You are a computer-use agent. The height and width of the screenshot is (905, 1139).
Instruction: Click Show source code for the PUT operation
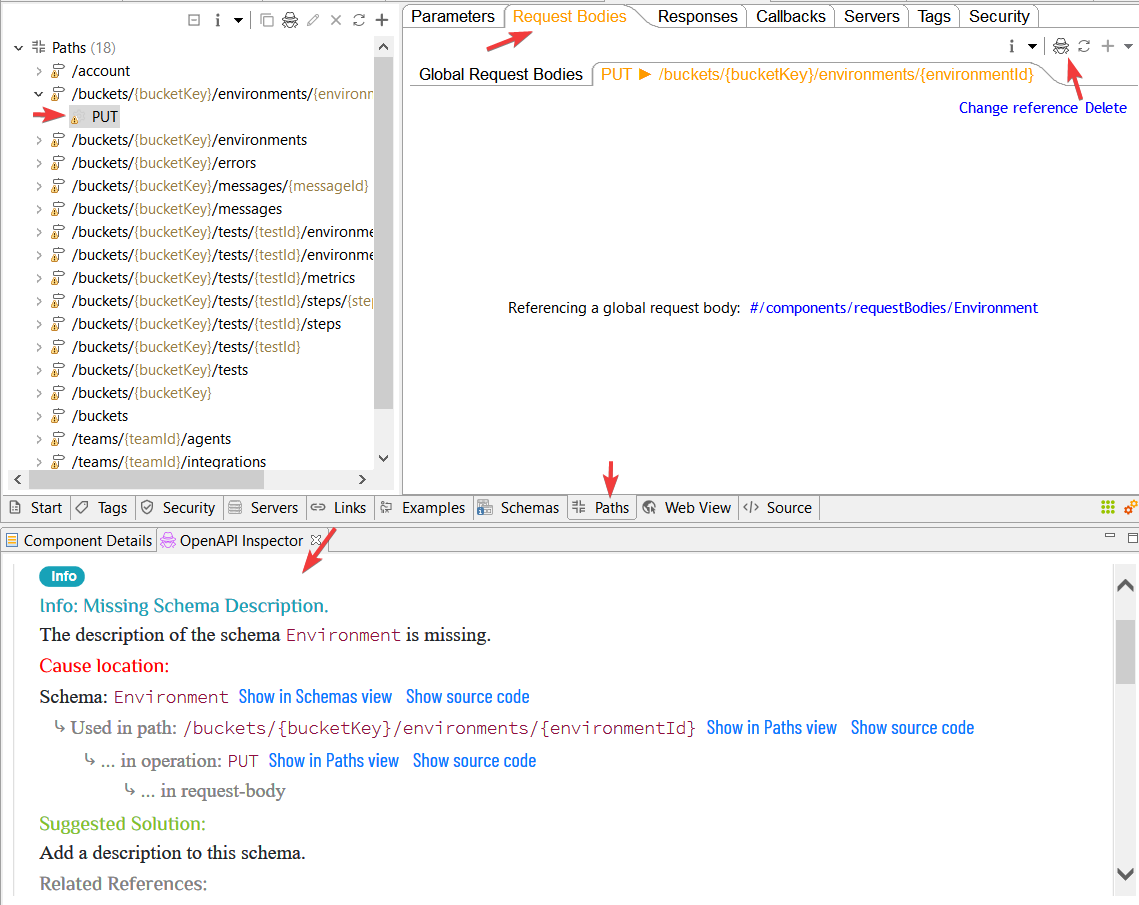click(474, 760)
